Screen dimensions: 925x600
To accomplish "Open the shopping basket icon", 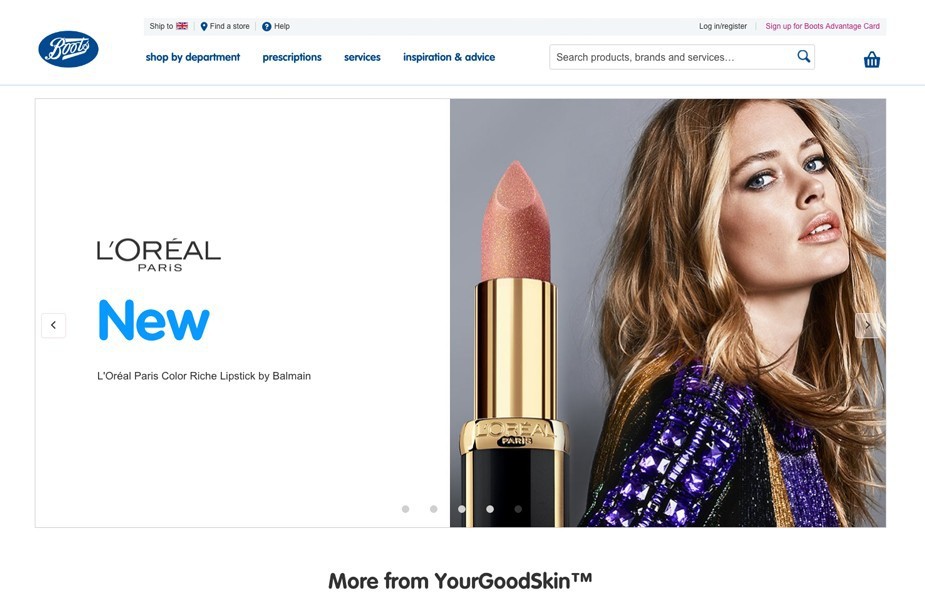I will pyautogui.click(x=871, y=60).
